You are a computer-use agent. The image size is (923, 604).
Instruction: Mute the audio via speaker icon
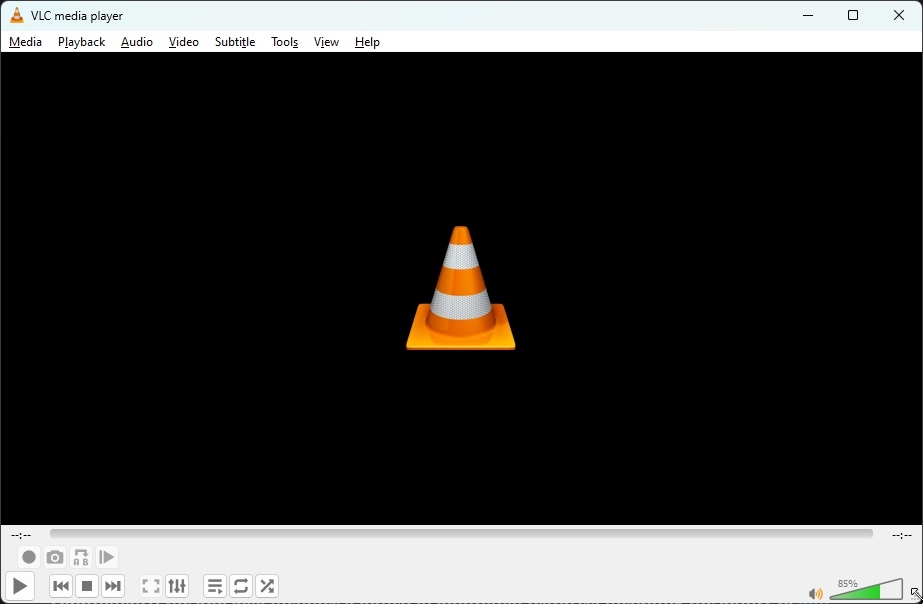[814, 592]
